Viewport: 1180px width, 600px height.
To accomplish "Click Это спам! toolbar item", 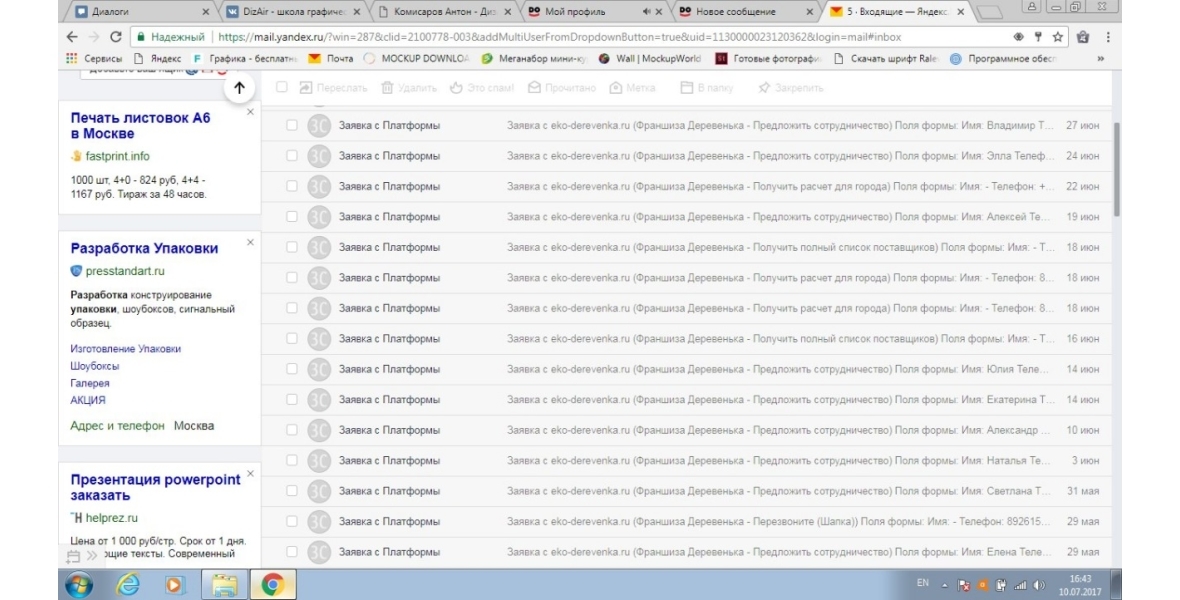I will pos(482,88).
